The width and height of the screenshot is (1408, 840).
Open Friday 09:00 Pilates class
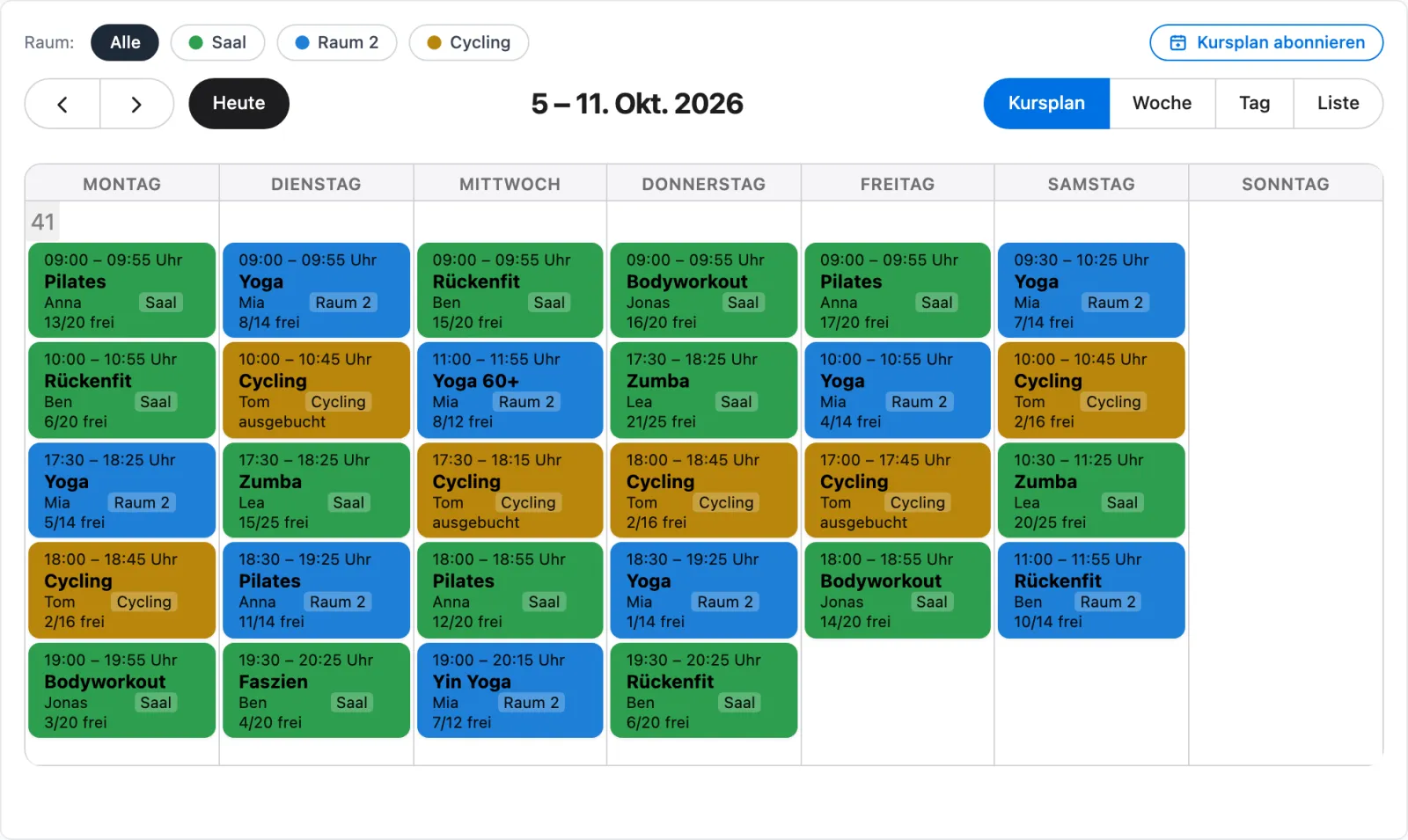point(898,290)
